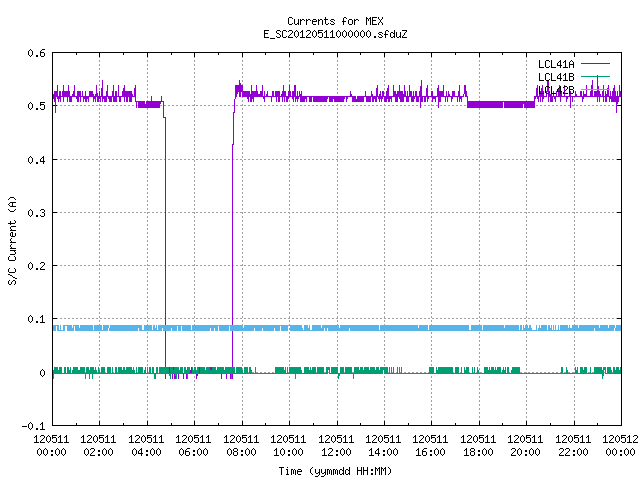Click the 0.4 y-axis tick label
The width and height of the screenshot is (640, 480).
click(36, 160)
